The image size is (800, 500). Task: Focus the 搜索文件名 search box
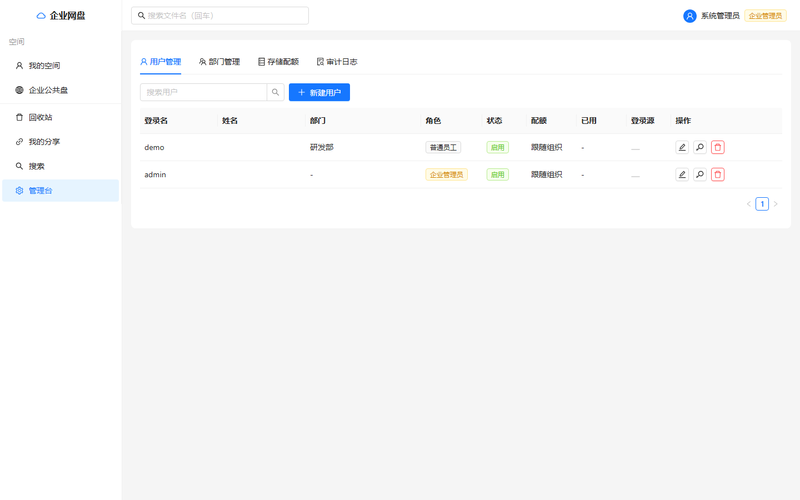(220, 16)
